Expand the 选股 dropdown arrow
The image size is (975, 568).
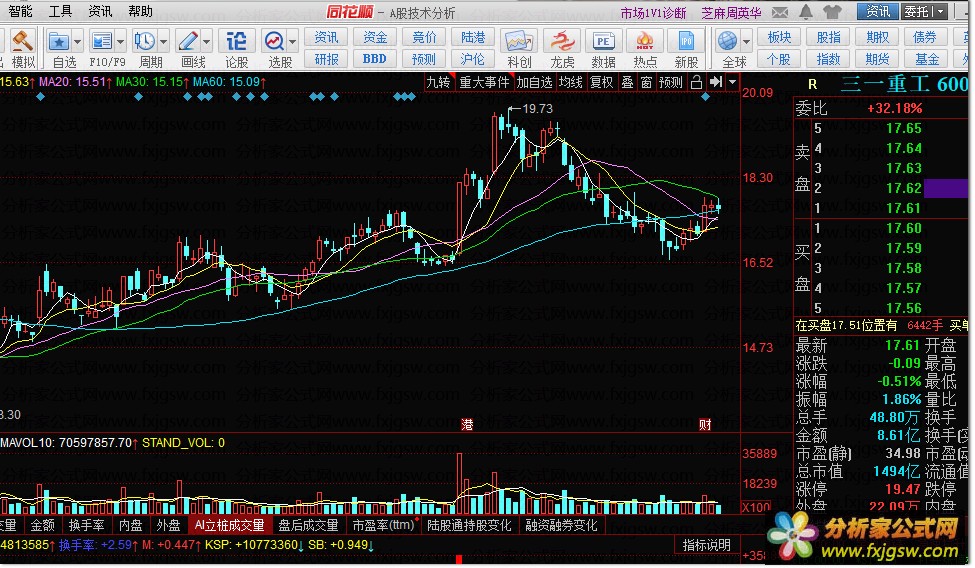coord(293,42)
